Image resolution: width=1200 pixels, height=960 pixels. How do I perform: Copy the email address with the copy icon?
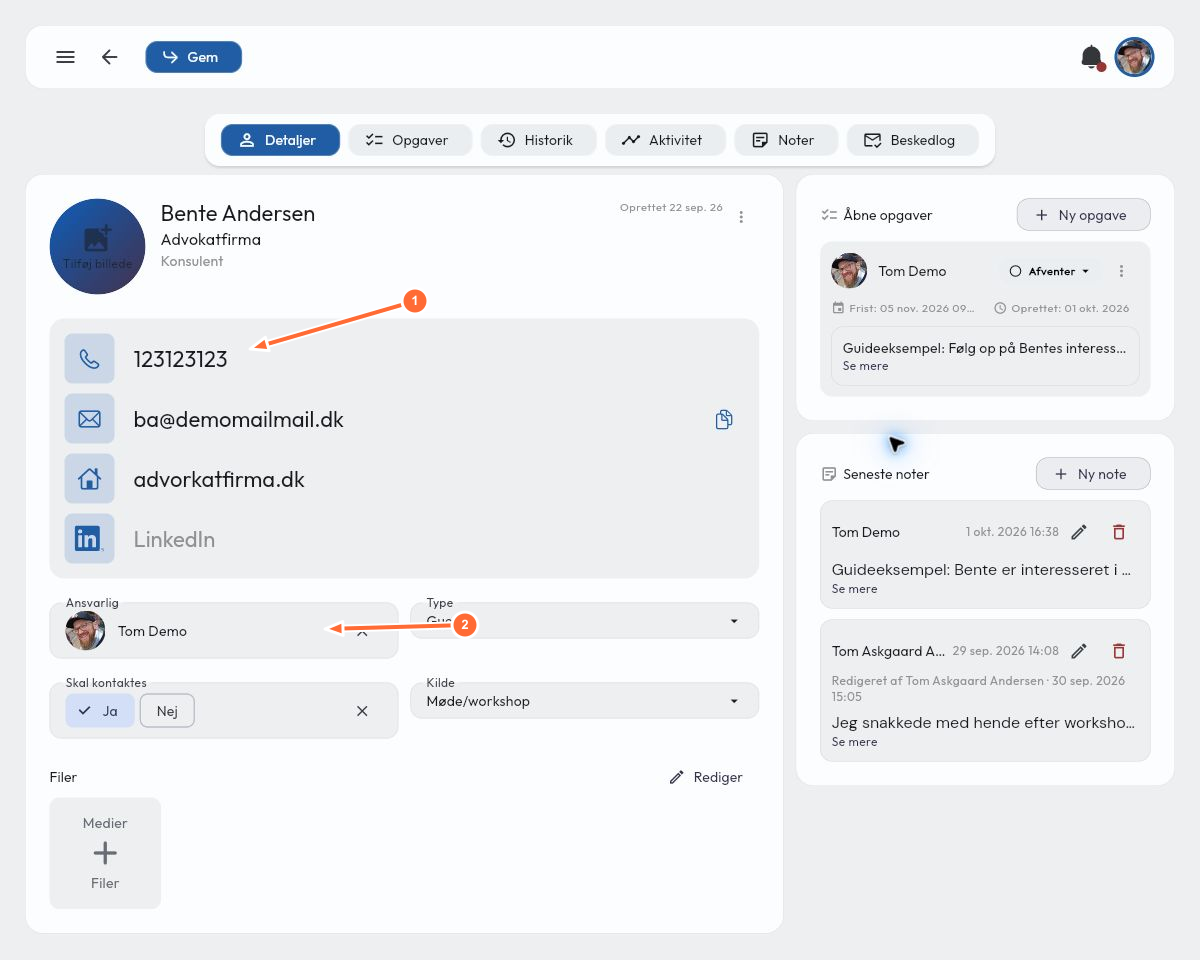724,420
